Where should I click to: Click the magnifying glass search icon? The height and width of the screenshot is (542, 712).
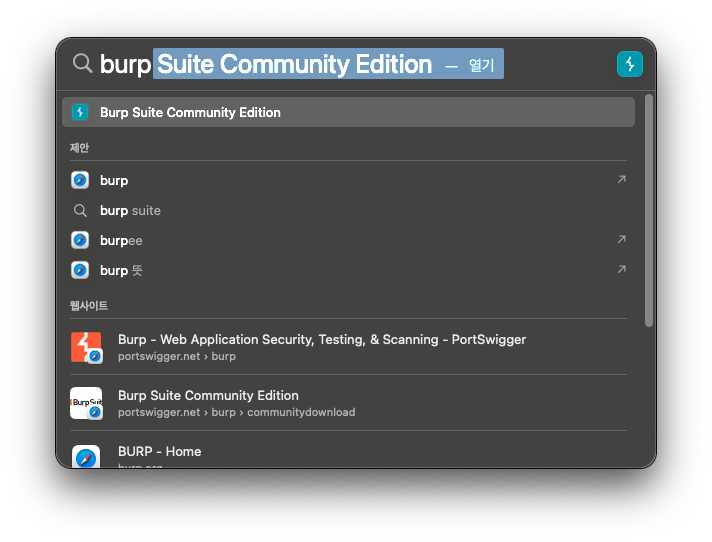tap(82, 64)
